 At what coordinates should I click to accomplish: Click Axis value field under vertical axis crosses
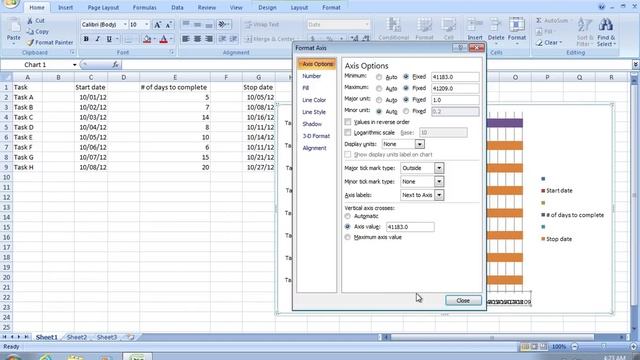(410, 227)
